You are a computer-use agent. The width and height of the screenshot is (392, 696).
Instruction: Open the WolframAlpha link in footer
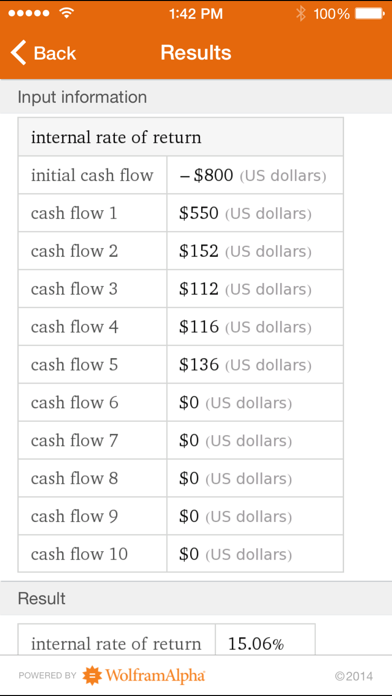[144, 676]
